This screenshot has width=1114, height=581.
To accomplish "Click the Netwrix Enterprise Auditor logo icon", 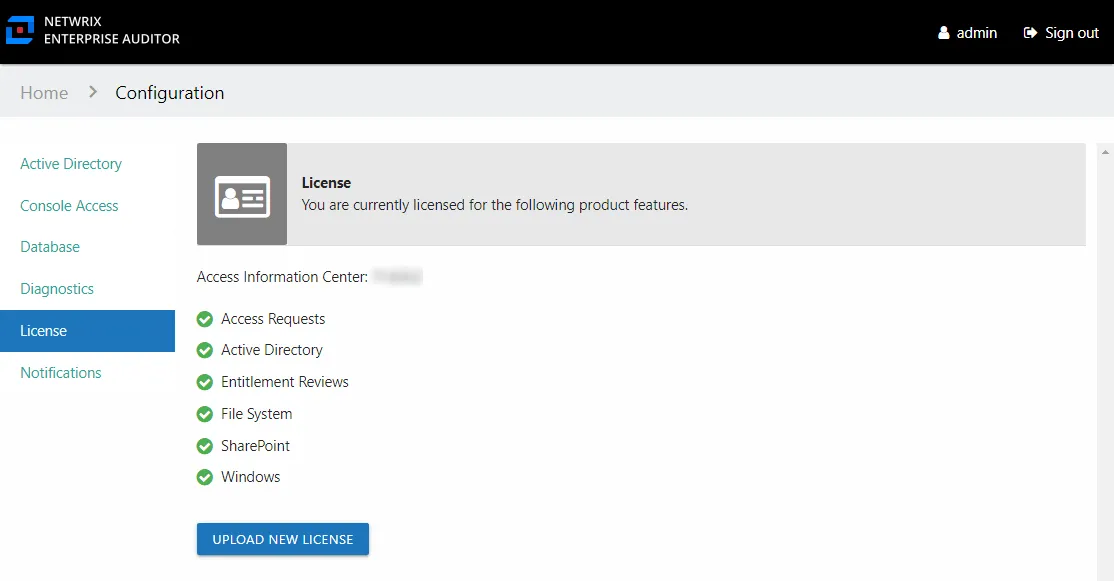I will coord(20,31).
